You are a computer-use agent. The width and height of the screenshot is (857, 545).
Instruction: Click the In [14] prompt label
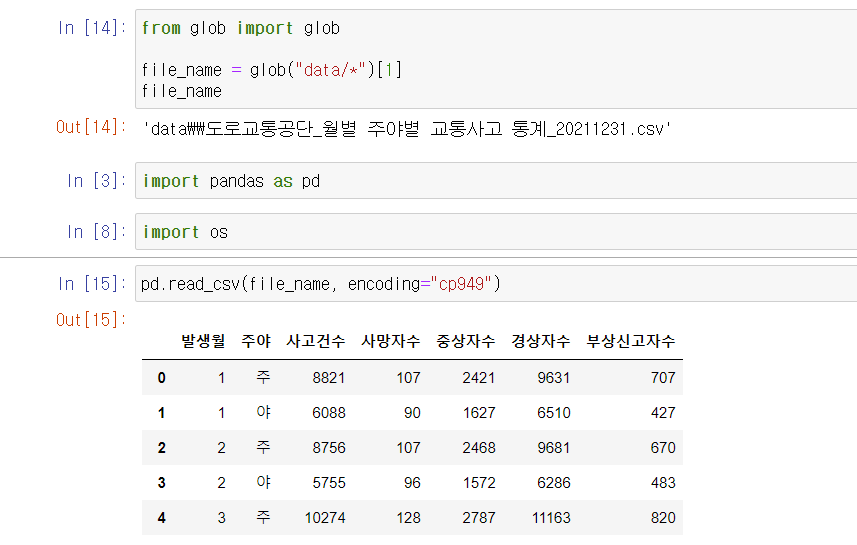click(92, 28)
